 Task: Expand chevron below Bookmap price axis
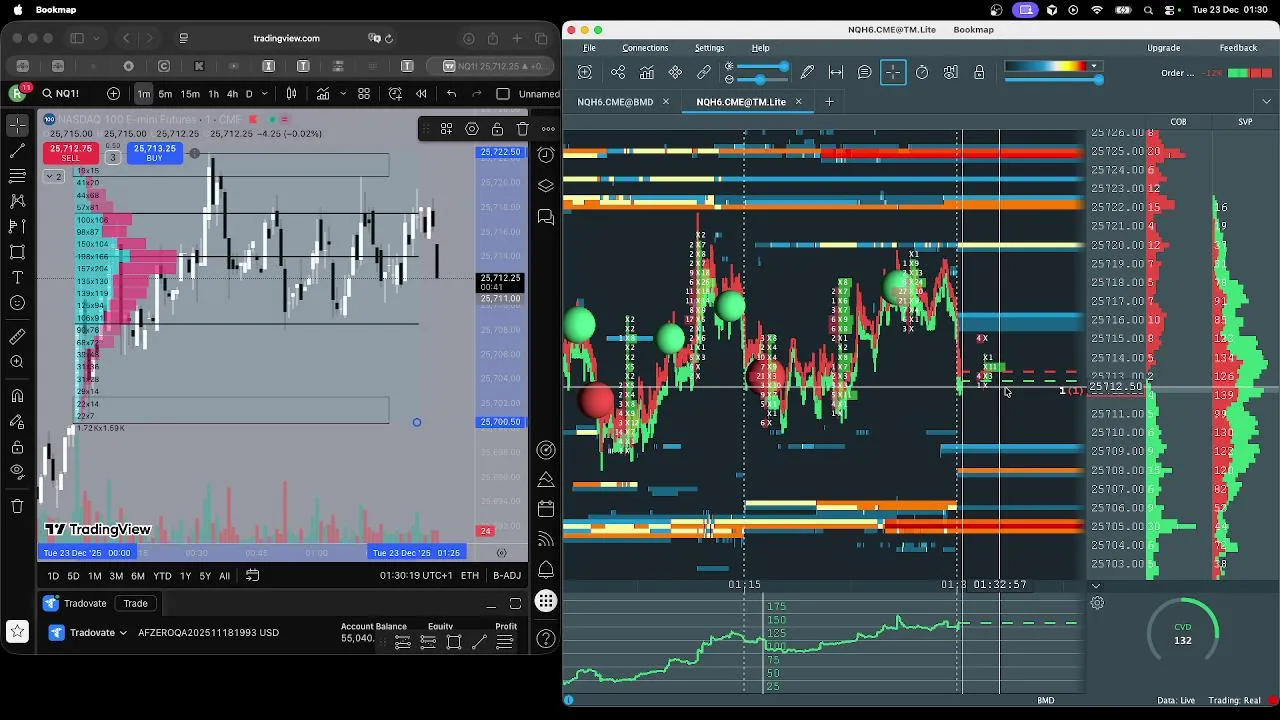pos(1095,586)
